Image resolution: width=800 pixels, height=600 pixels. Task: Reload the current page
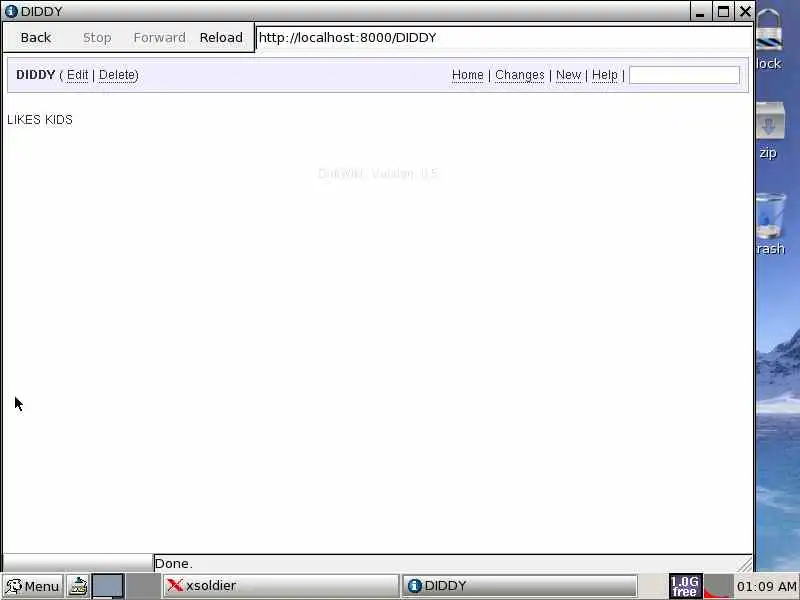[x=221, y=38]
